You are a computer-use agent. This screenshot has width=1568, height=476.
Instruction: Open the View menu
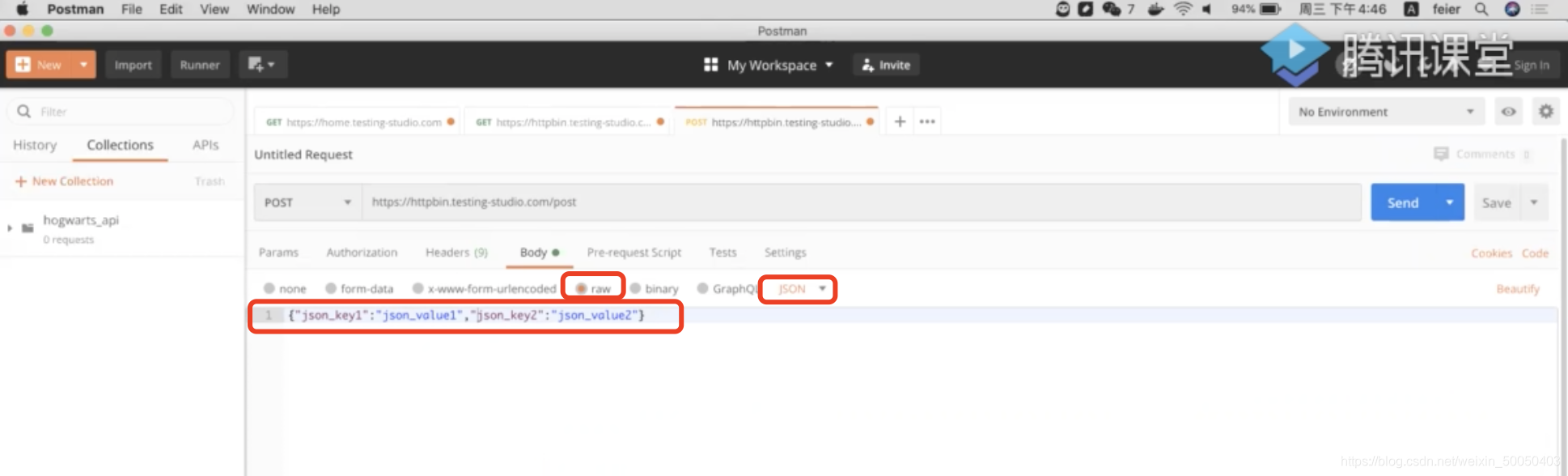pyautogui.click(x=214, y=9)
